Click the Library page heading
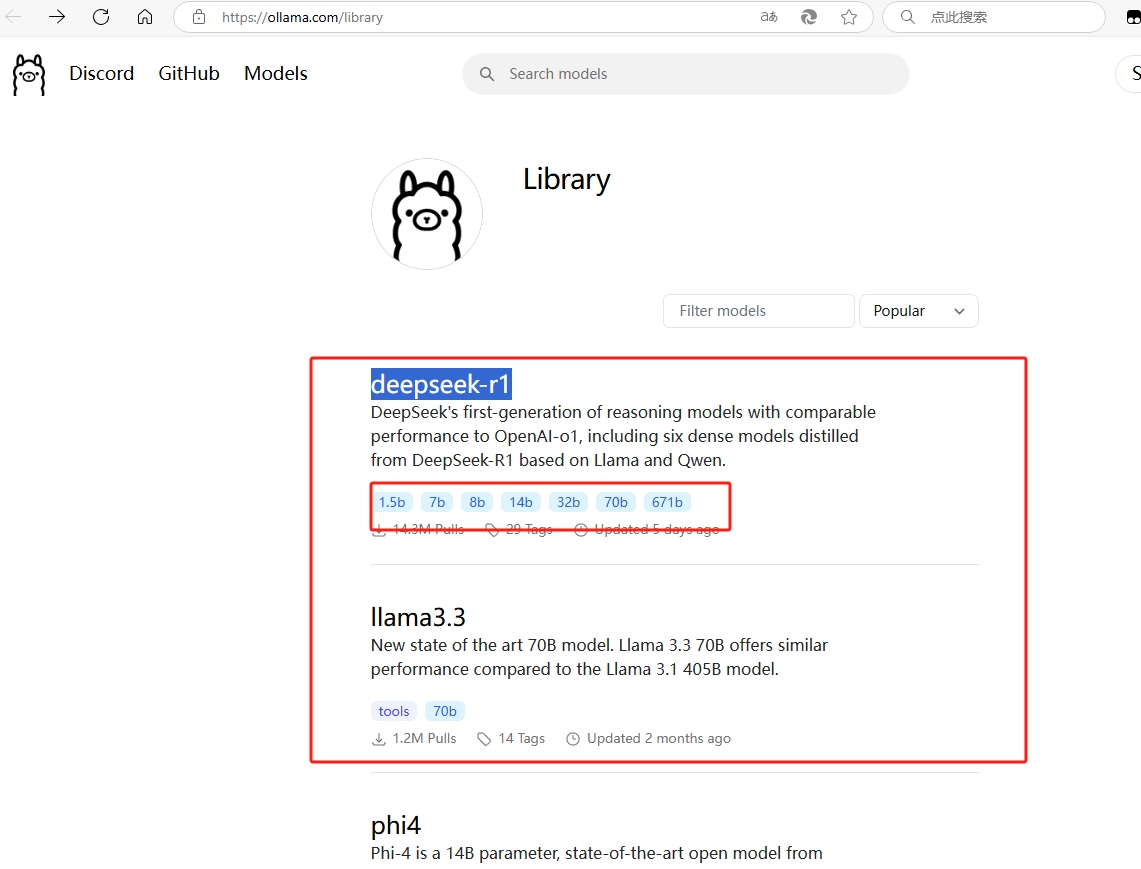This screenshot has height=869, width=1141. pyautogui.click(x=566, y=179)
